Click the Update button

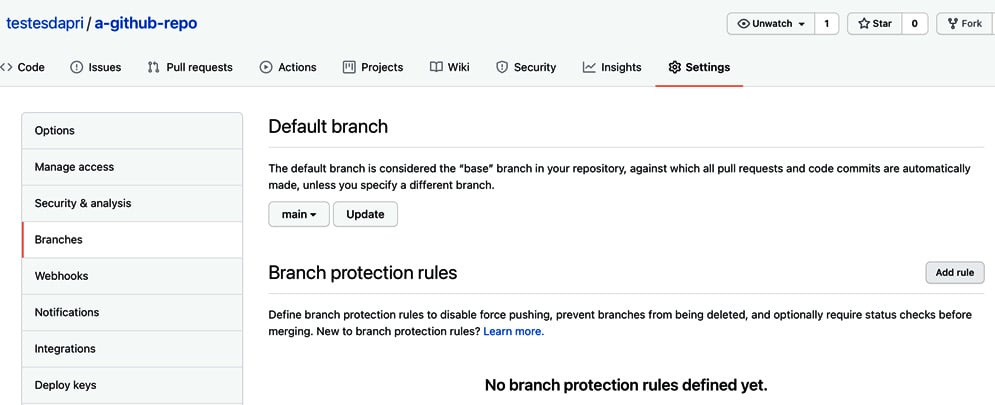point(366,214)
